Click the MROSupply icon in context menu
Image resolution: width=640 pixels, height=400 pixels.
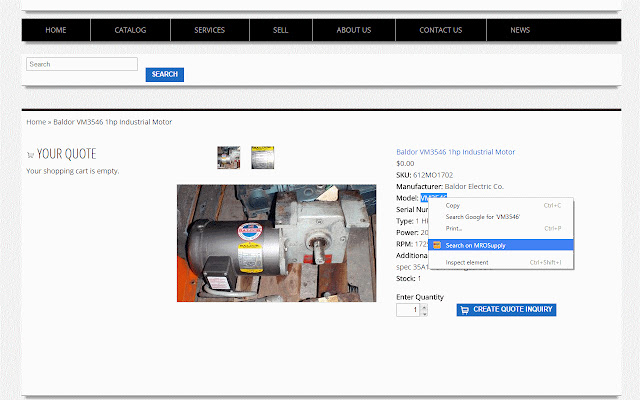tap(437, 245)
